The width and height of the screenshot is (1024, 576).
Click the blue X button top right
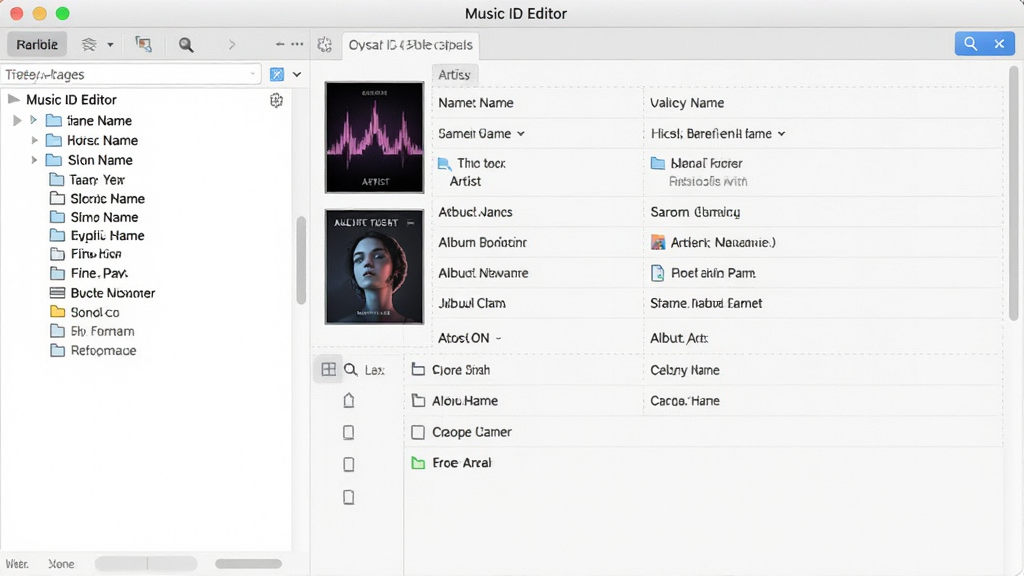(x=999, y=44)
